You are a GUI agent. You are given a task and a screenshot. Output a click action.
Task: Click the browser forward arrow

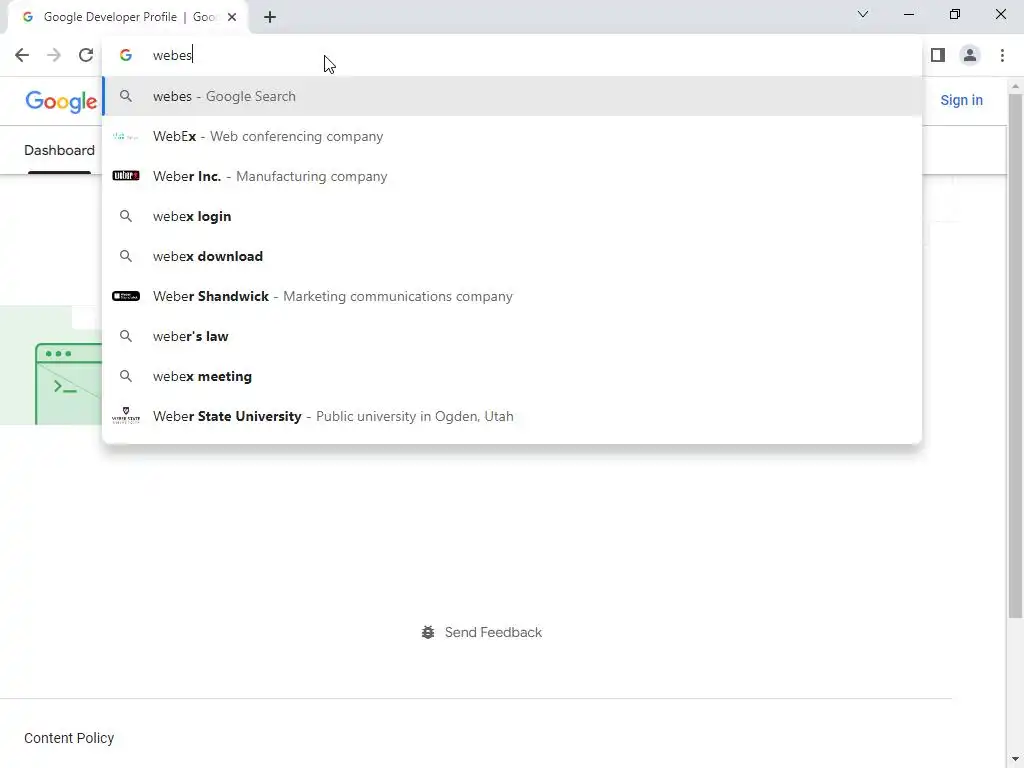[54, 56]
